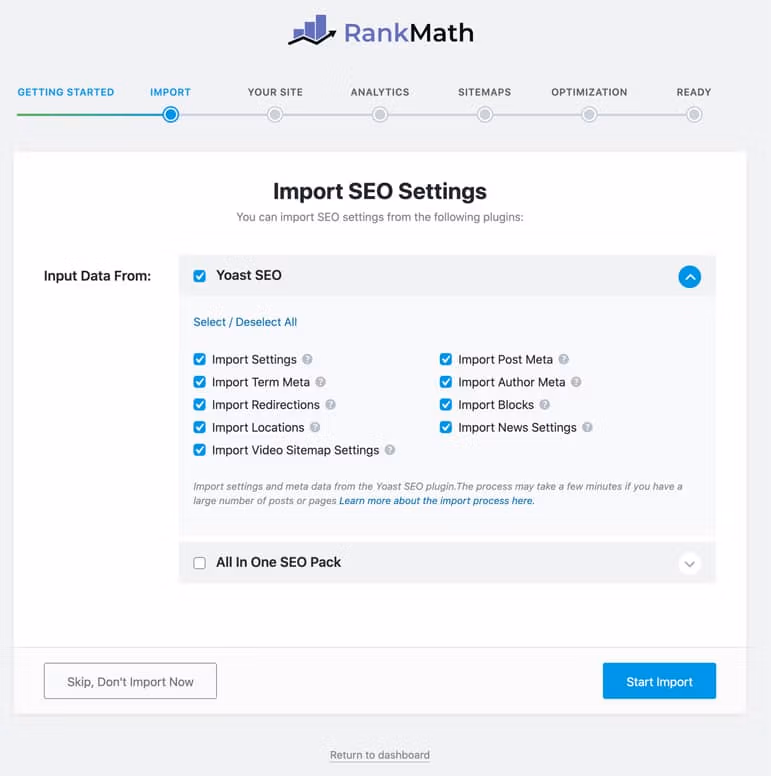Open help tooltip for Import Term Meta

coord(321,382)
